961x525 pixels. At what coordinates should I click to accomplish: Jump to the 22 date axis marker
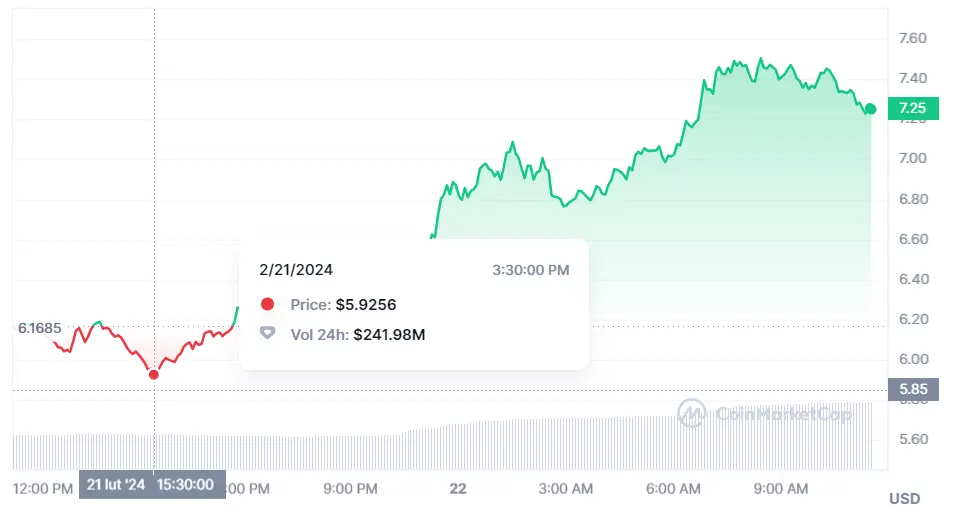point(458,489)
